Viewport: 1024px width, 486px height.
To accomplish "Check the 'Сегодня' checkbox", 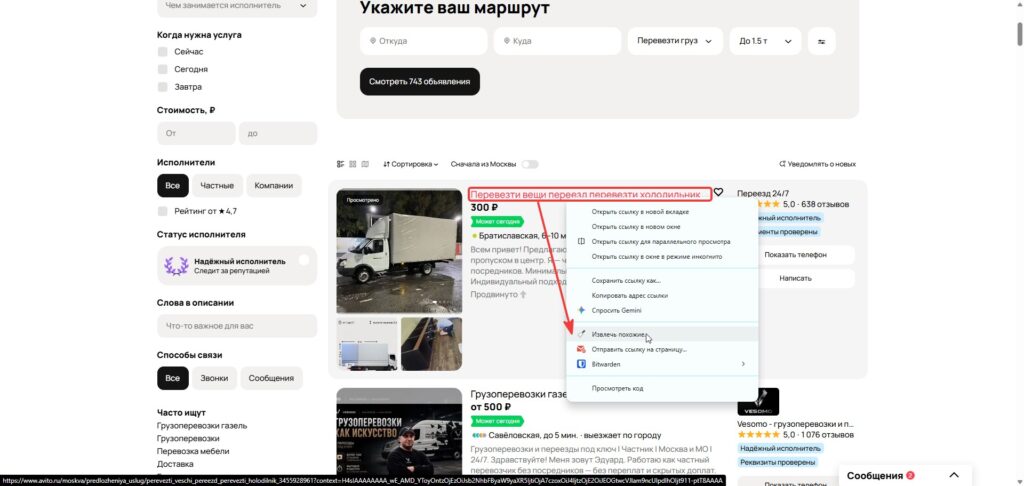I will (x=163, y=69).
